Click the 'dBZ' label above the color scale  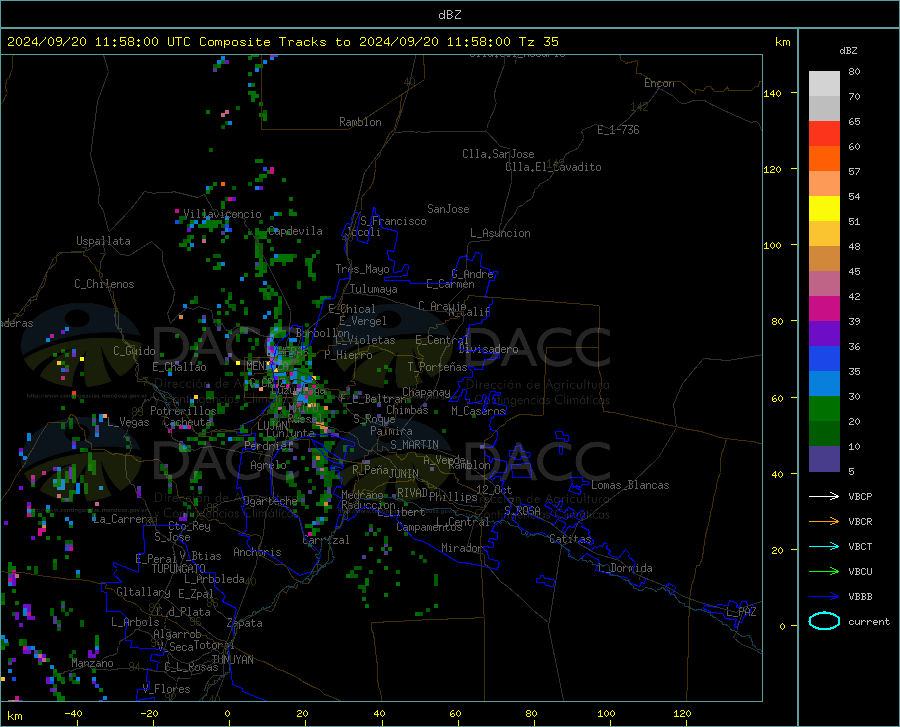coord(848,50)
